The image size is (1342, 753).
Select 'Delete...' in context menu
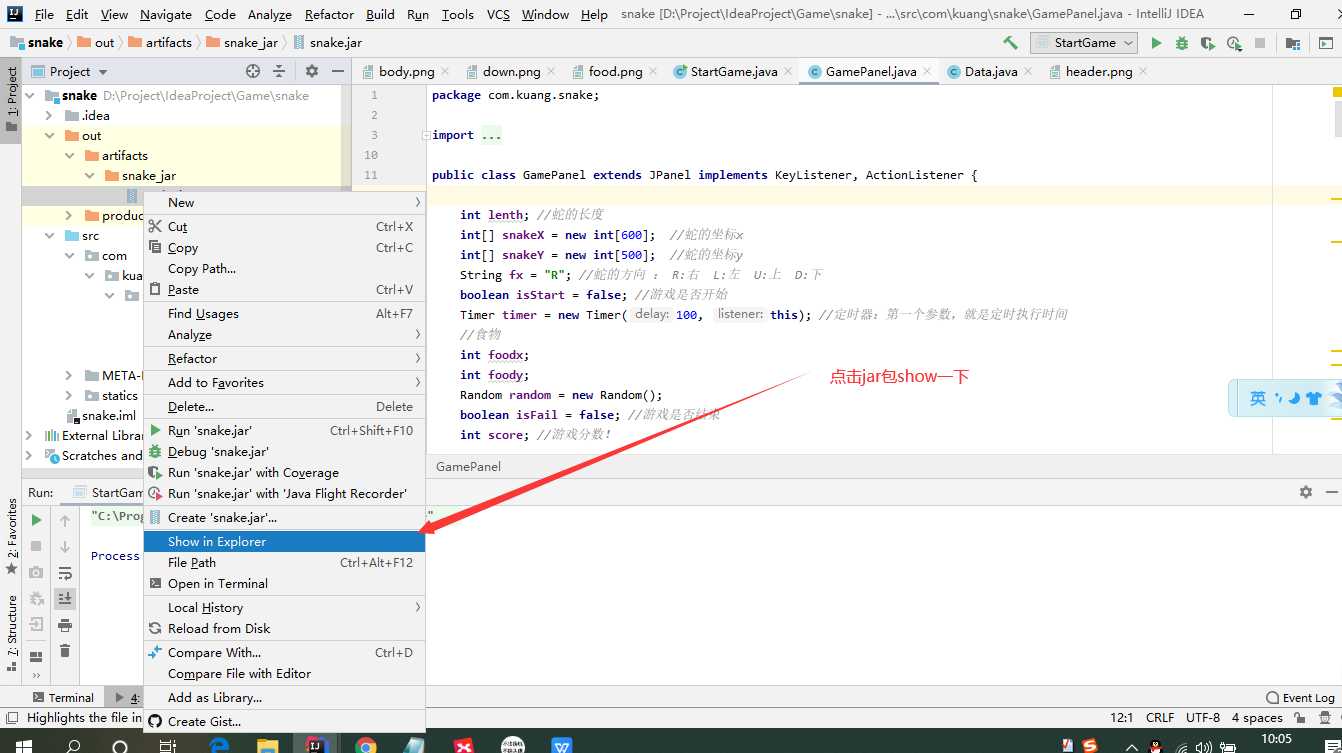tap(284, 406)
